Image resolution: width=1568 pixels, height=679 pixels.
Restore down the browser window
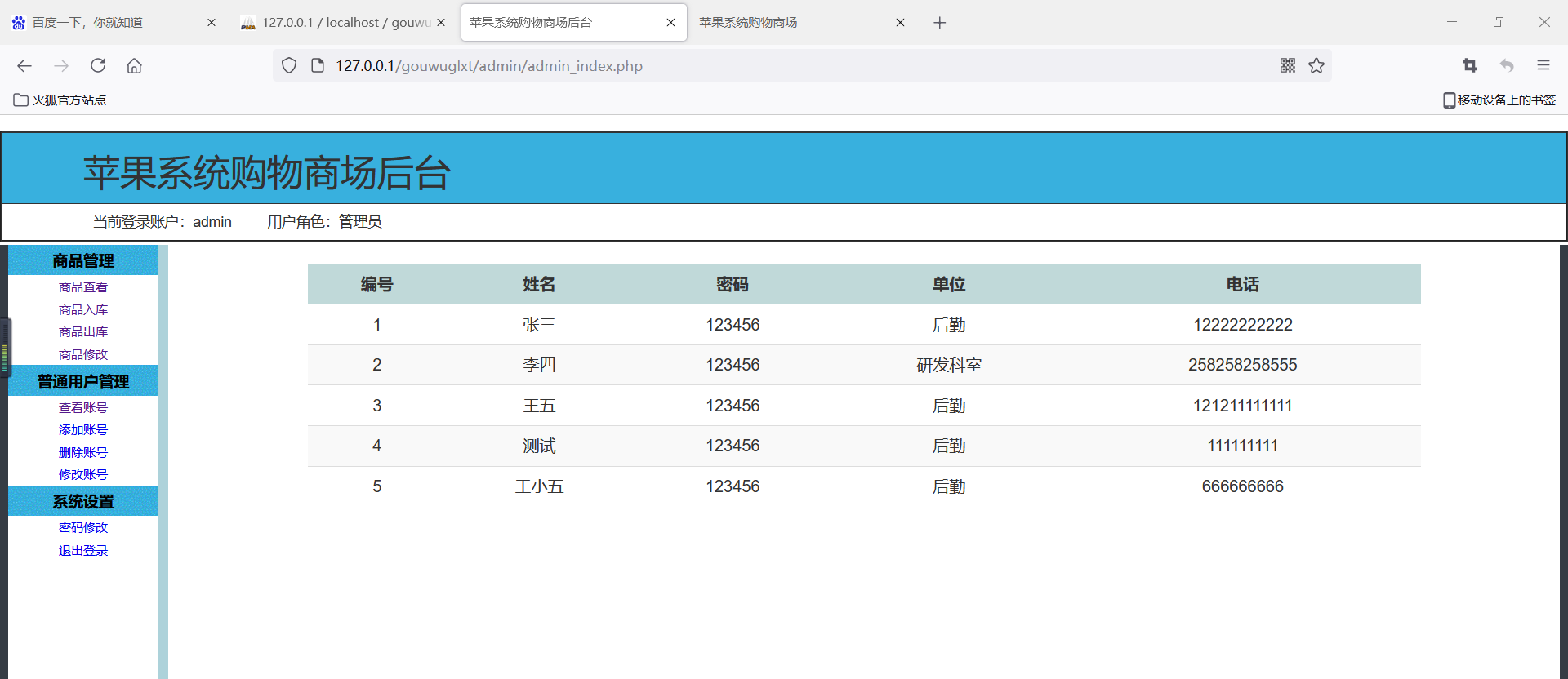1499,22
